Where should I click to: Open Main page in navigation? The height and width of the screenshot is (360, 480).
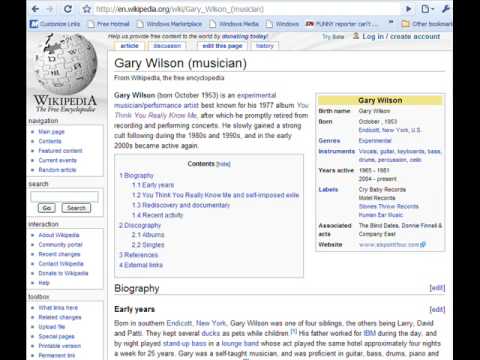click(x=51, y=132)
